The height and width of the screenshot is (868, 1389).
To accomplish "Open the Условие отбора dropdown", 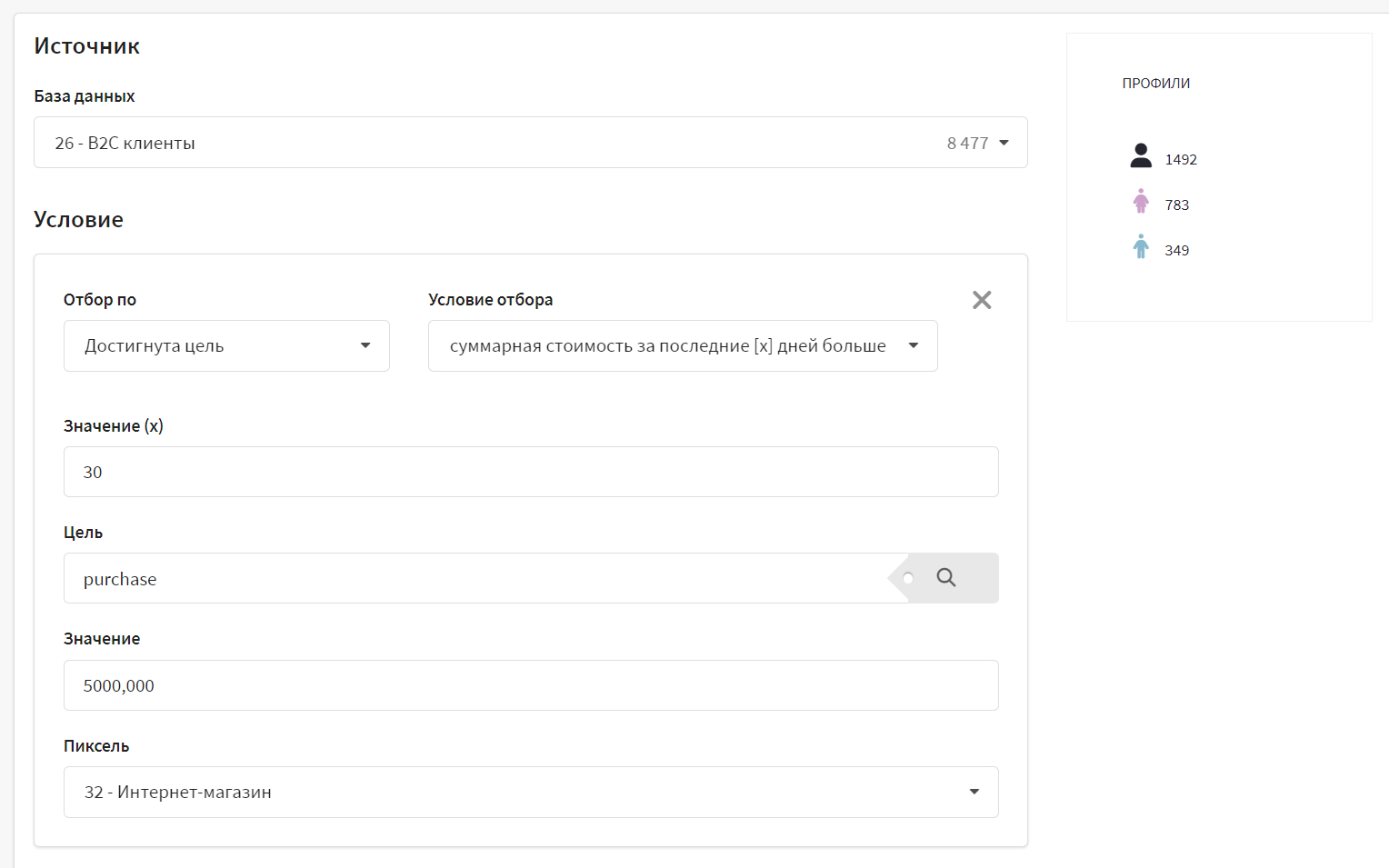I will pos(914,345).
